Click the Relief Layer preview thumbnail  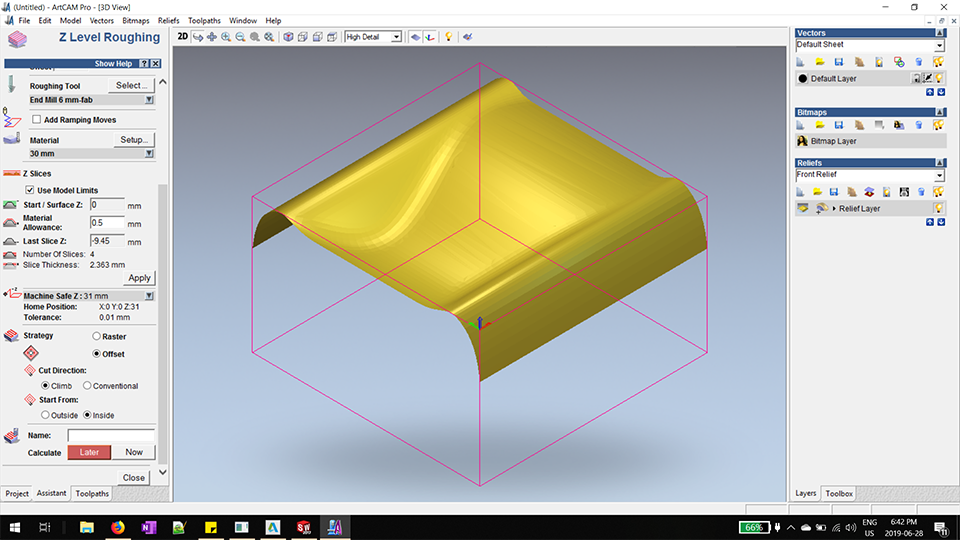[x=803, y=208]
